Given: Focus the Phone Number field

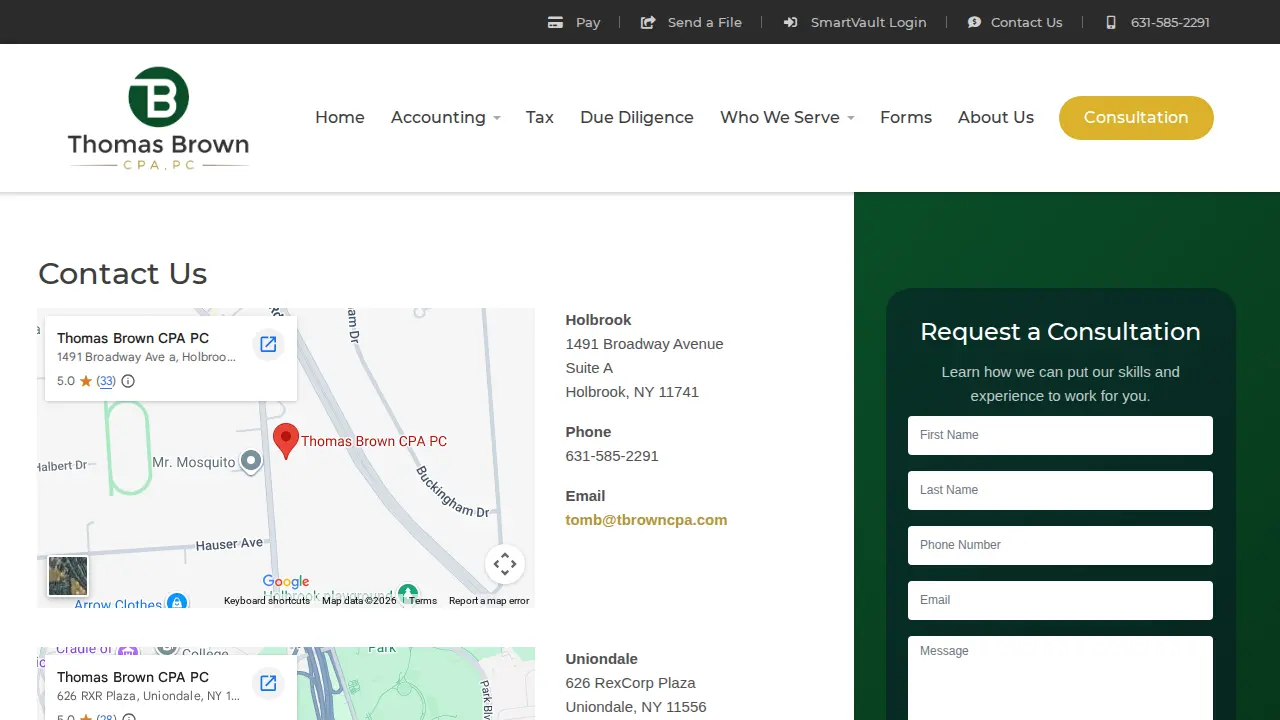Looking at the screenshot, I should click(x=1060, y=545).
